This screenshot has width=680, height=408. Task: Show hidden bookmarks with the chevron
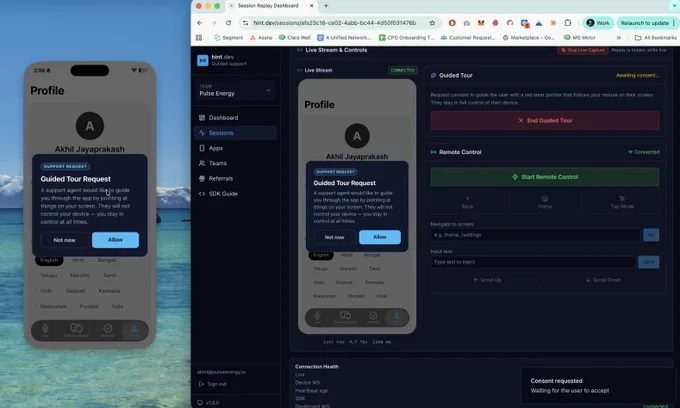tap(619, 38)
